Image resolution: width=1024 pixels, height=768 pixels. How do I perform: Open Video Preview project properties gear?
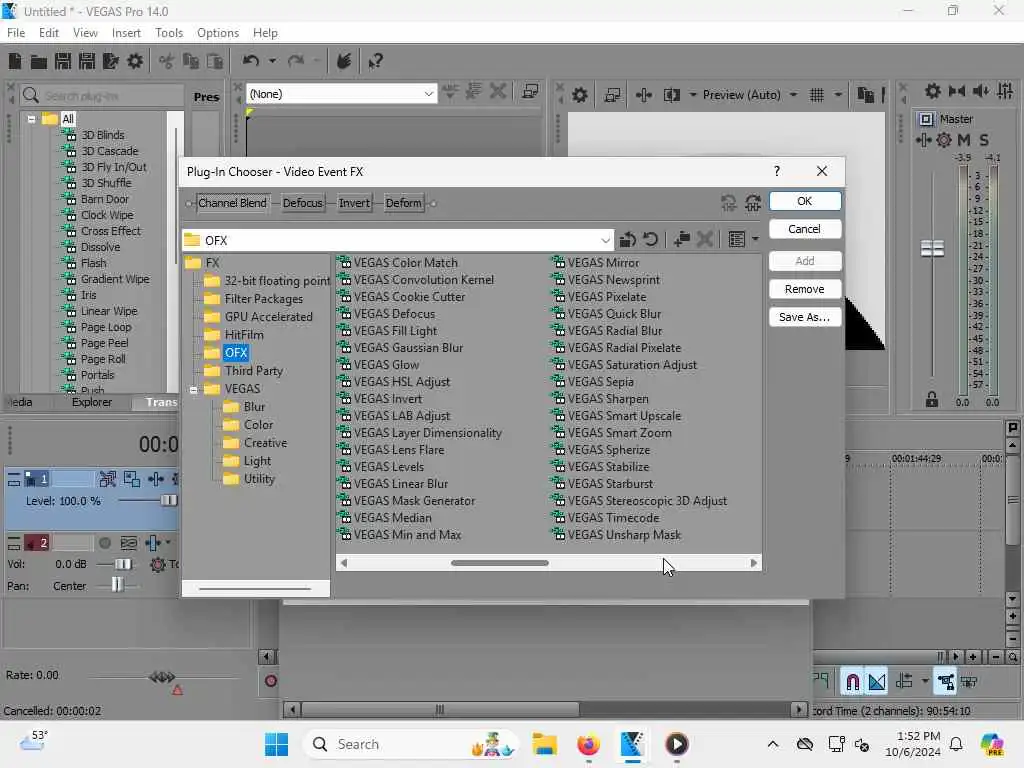579,95
